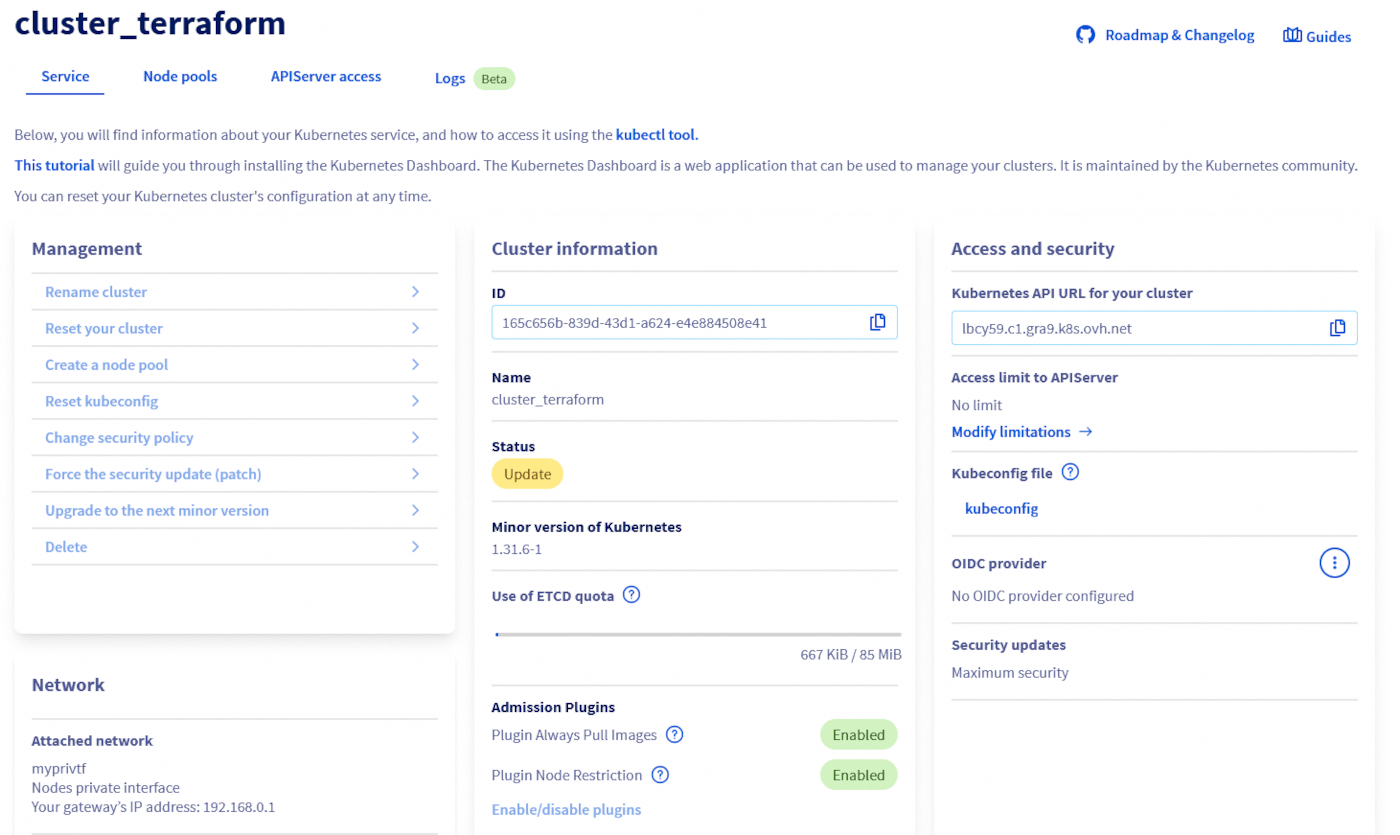Disable the Plugin Always Pull Images badge
Screen dimensions: 1400x835
[858, 734]
